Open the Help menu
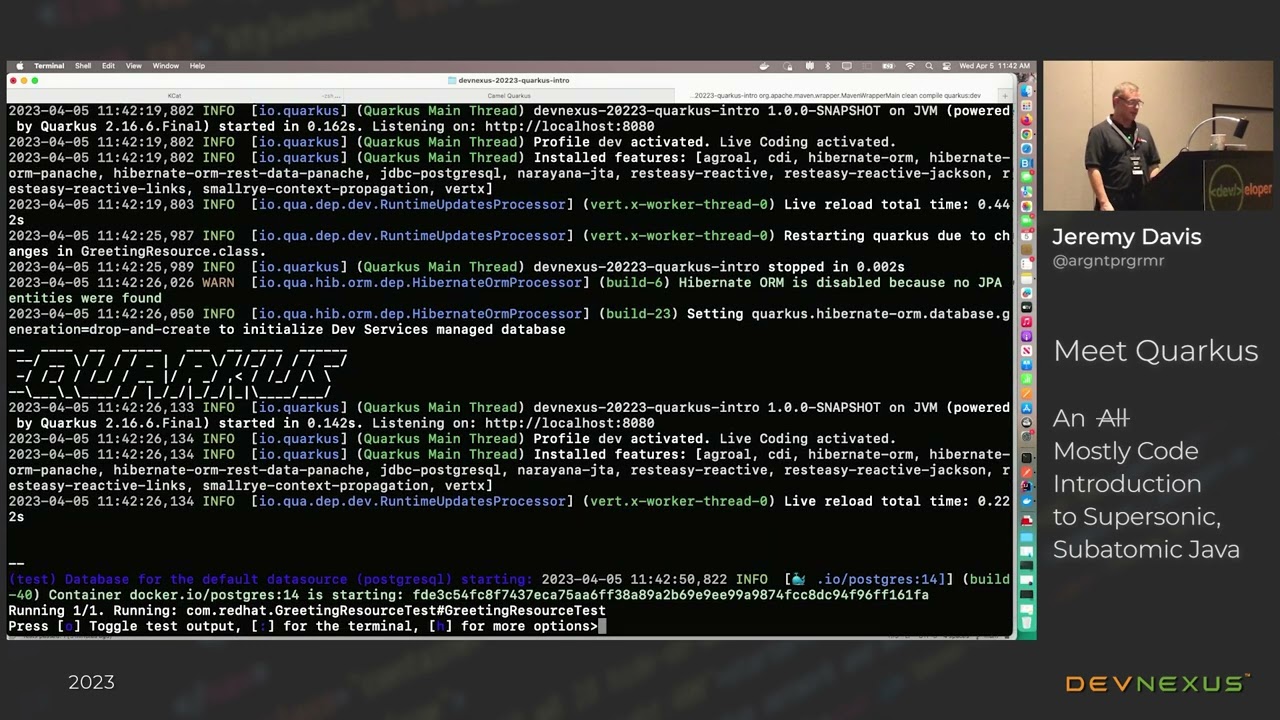Screen dimensions: 1280x720 click(x=197, y=66)
